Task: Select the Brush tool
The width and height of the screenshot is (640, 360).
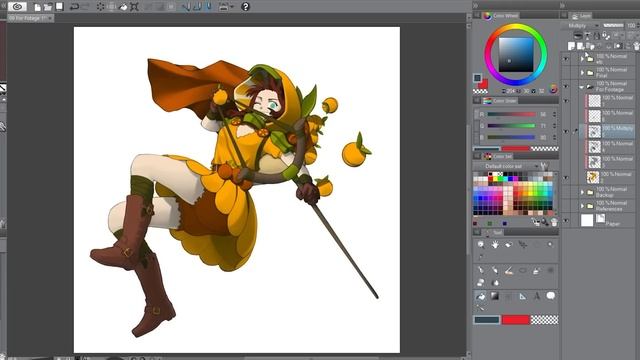Action: pos(509,270)
